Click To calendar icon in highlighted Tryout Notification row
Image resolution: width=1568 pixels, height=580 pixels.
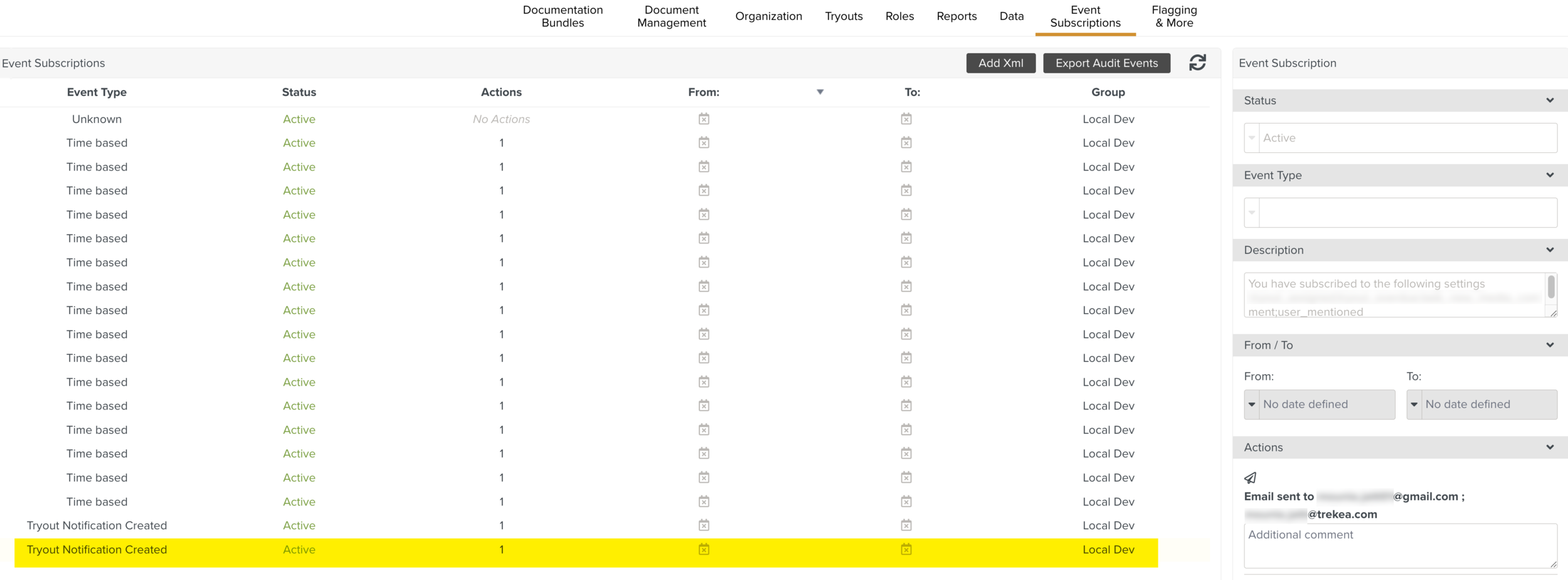[906, 549]
